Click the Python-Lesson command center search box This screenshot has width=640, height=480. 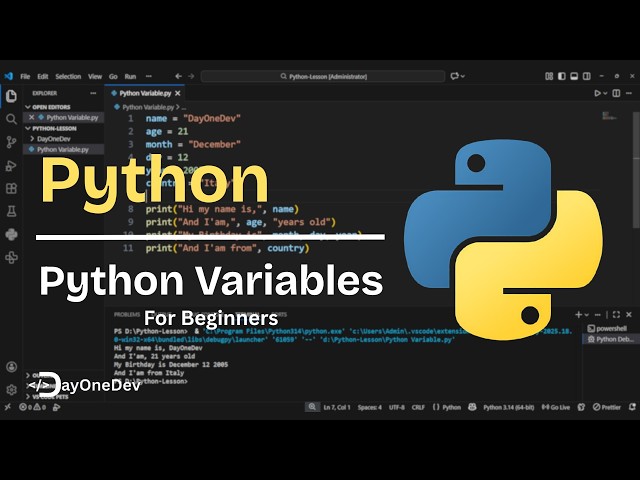(x=323, y=76)
